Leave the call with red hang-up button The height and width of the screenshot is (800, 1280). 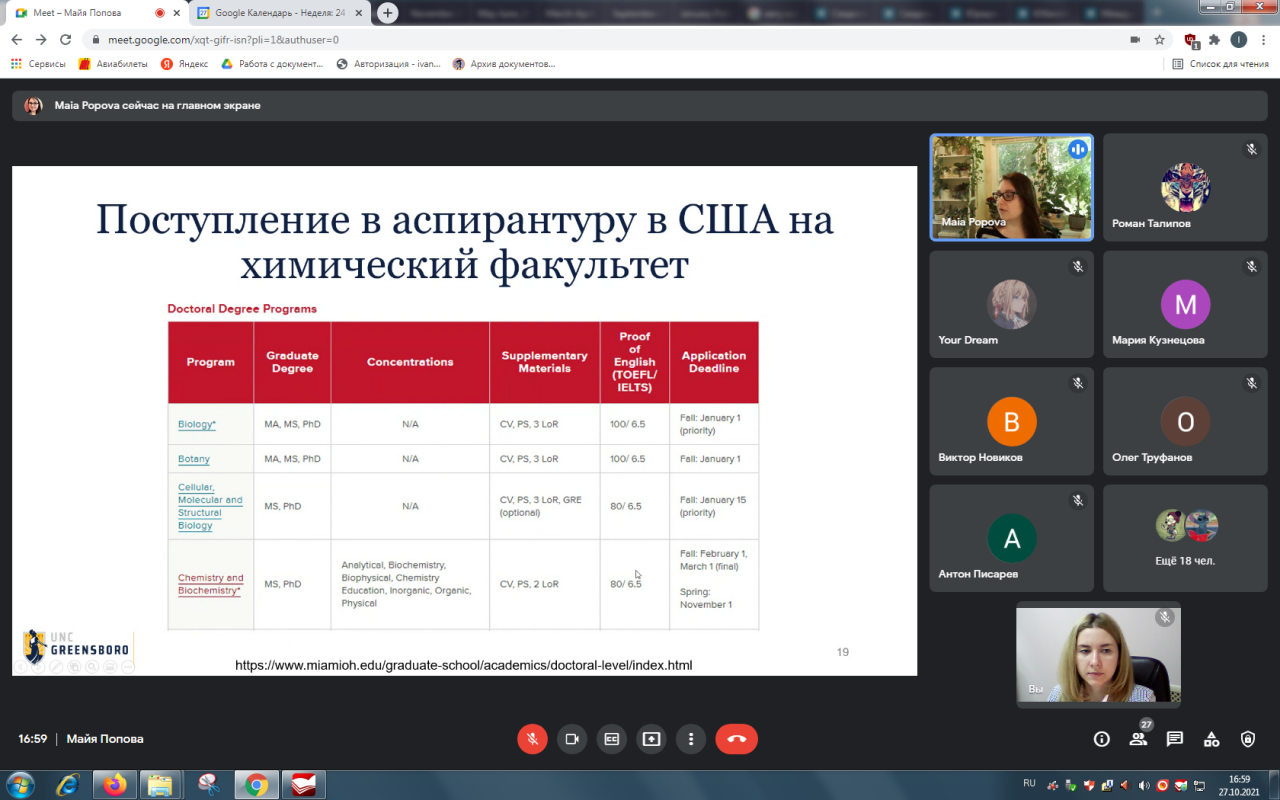coord(736,739)
